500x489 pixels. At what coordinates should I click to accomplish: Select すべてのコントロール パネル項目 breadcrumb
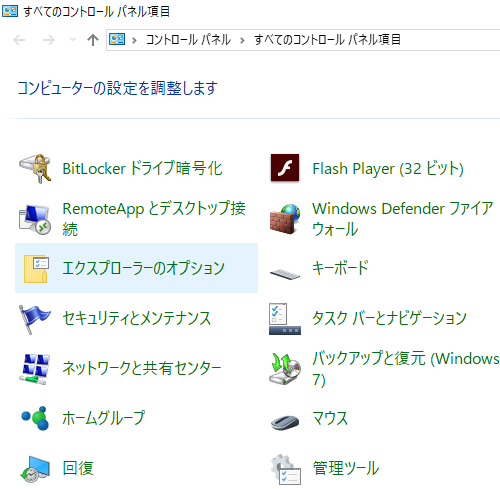tap(327, 40)
